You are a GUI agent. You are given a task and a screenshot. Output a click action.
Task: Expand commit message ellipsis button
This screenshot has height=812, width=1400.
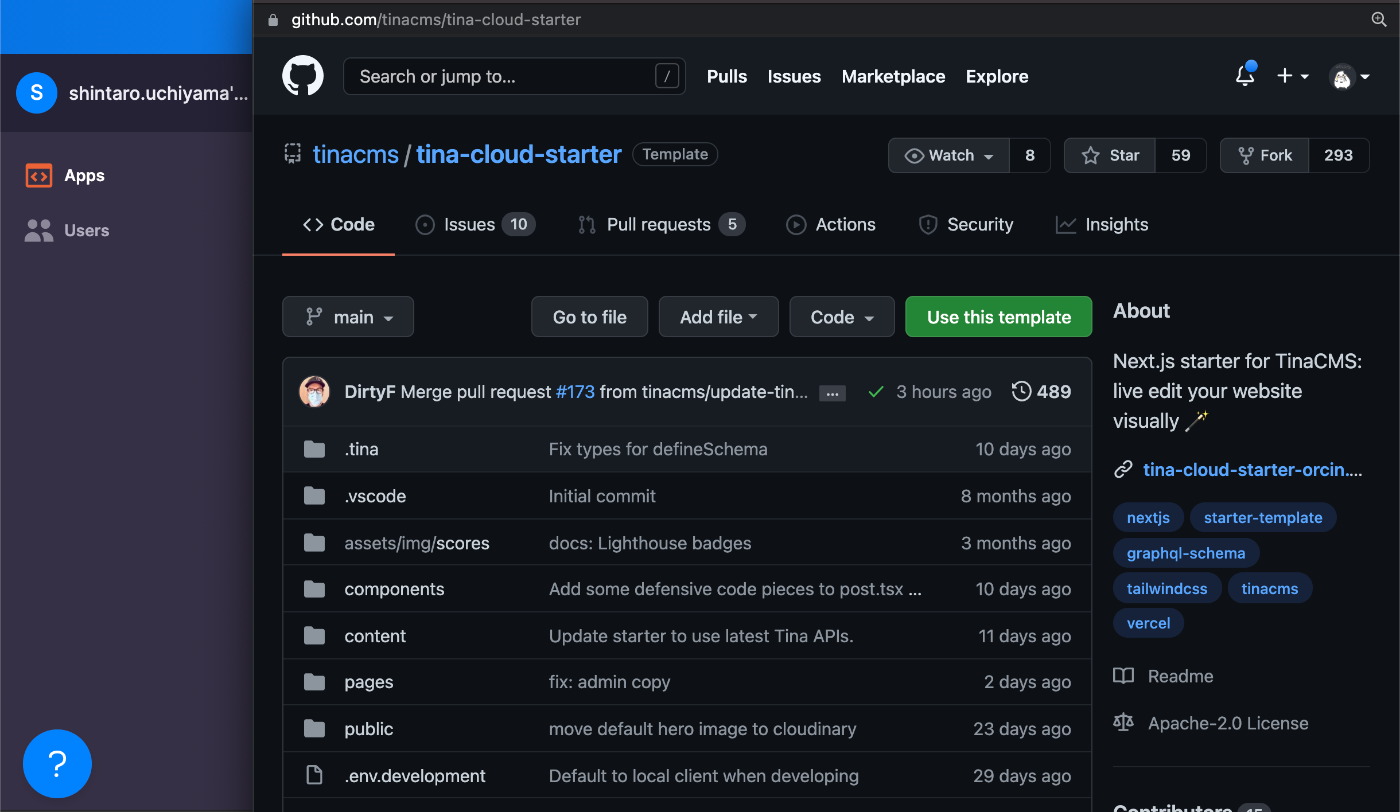pos(832,393)
